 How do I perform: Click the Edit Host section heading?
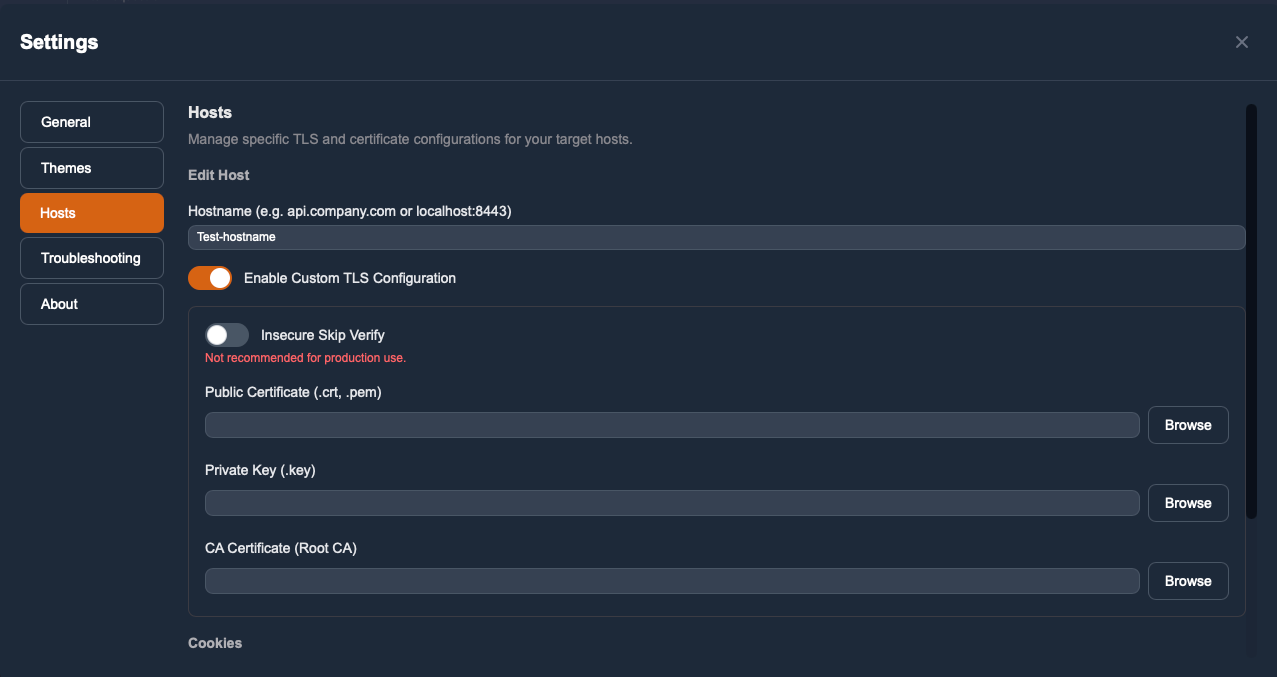point(218,174)
